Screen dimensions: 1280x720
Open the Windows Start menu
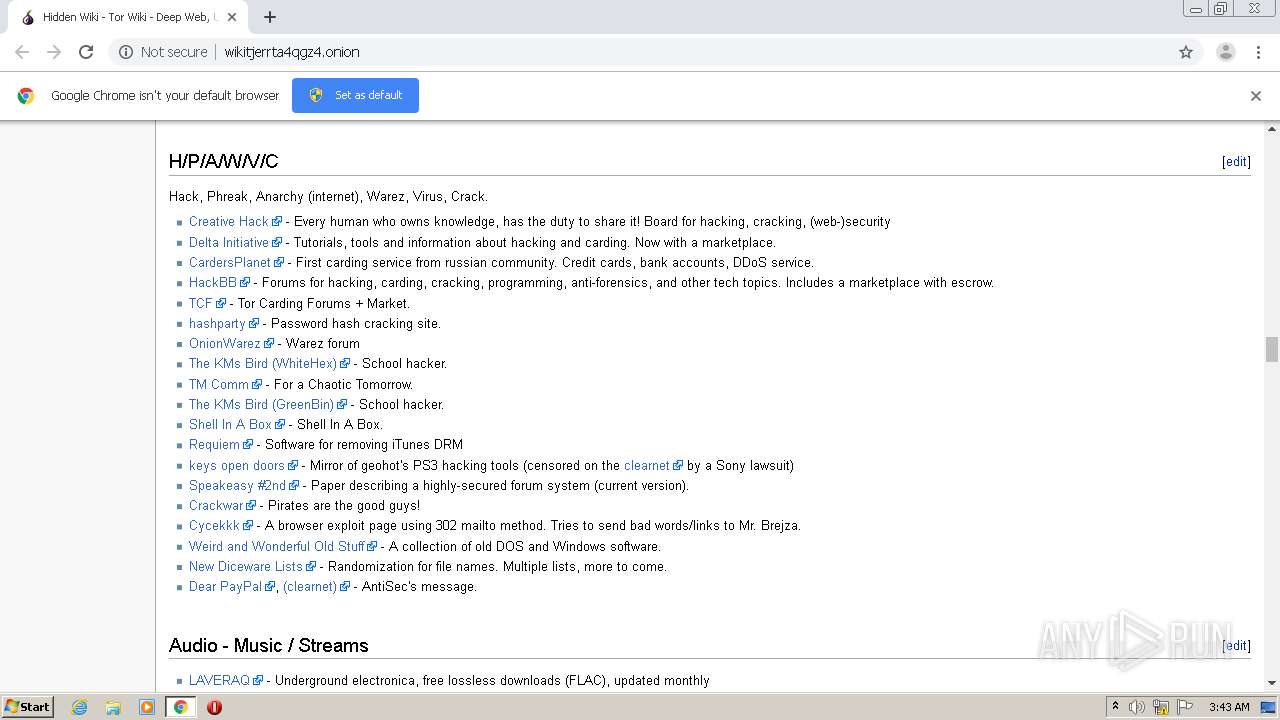coord(27,706)
